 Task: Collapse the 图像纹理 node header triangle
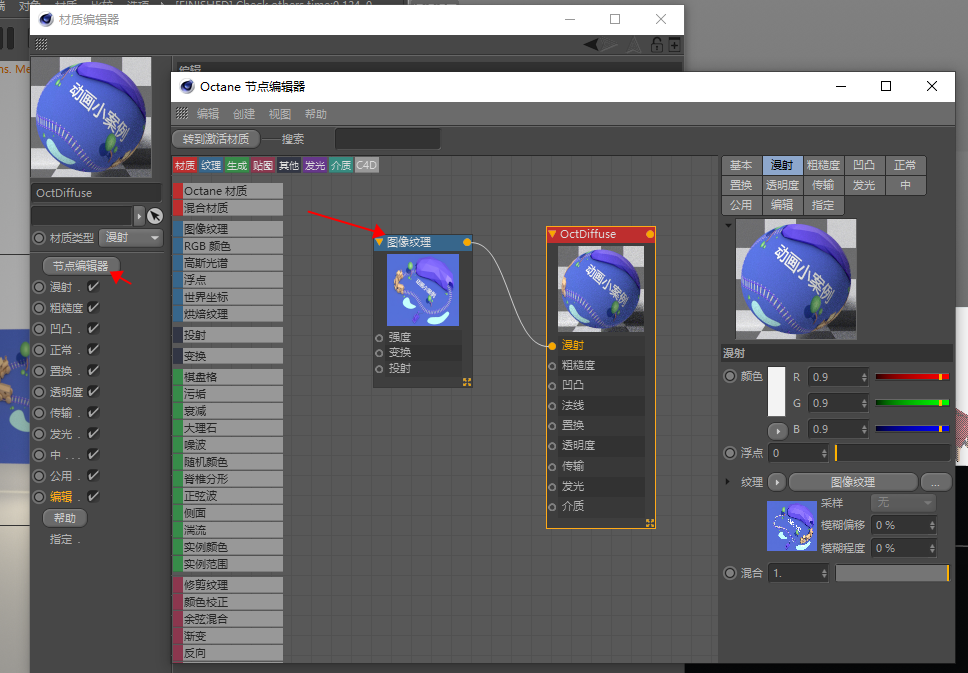click(x=378, y=242)
